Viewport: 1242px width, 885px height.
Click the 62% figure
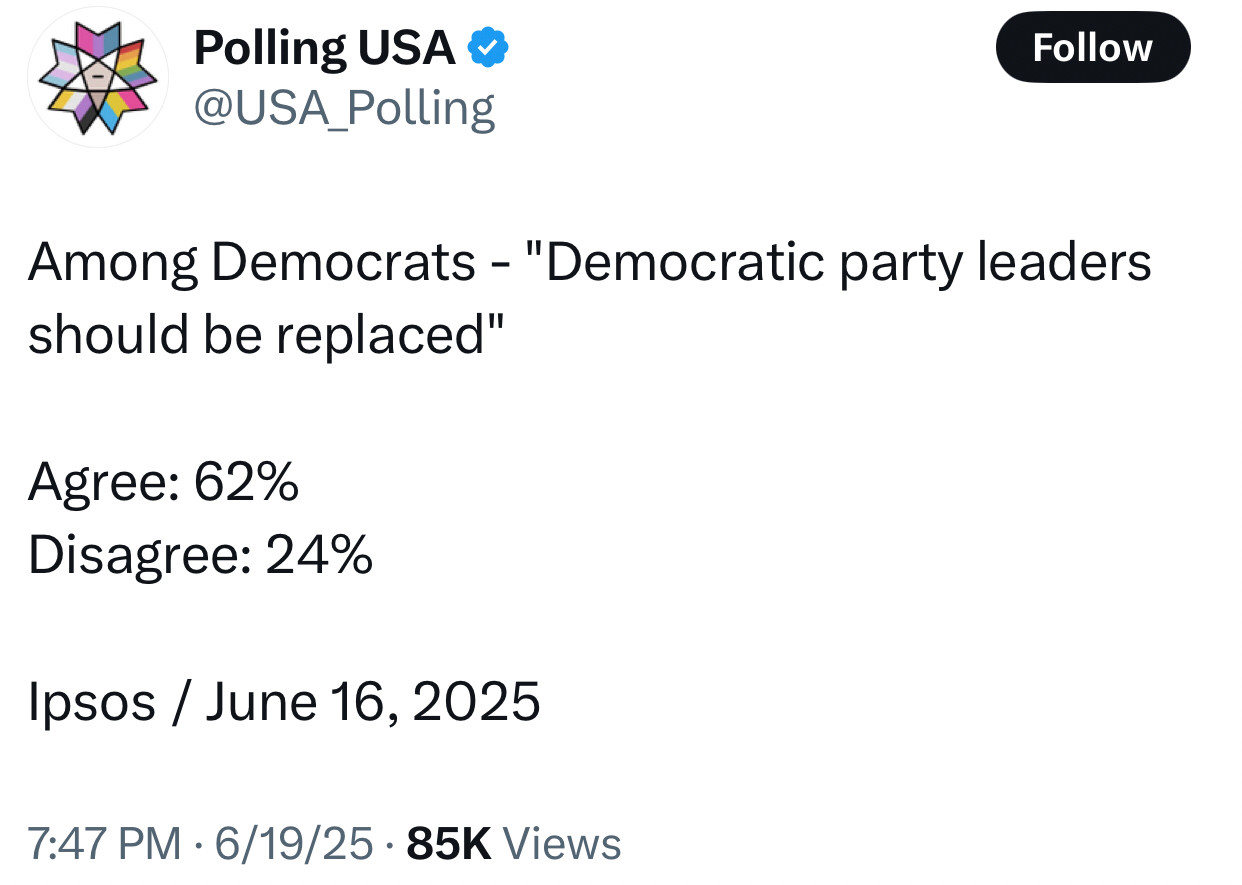click(246, 483)
